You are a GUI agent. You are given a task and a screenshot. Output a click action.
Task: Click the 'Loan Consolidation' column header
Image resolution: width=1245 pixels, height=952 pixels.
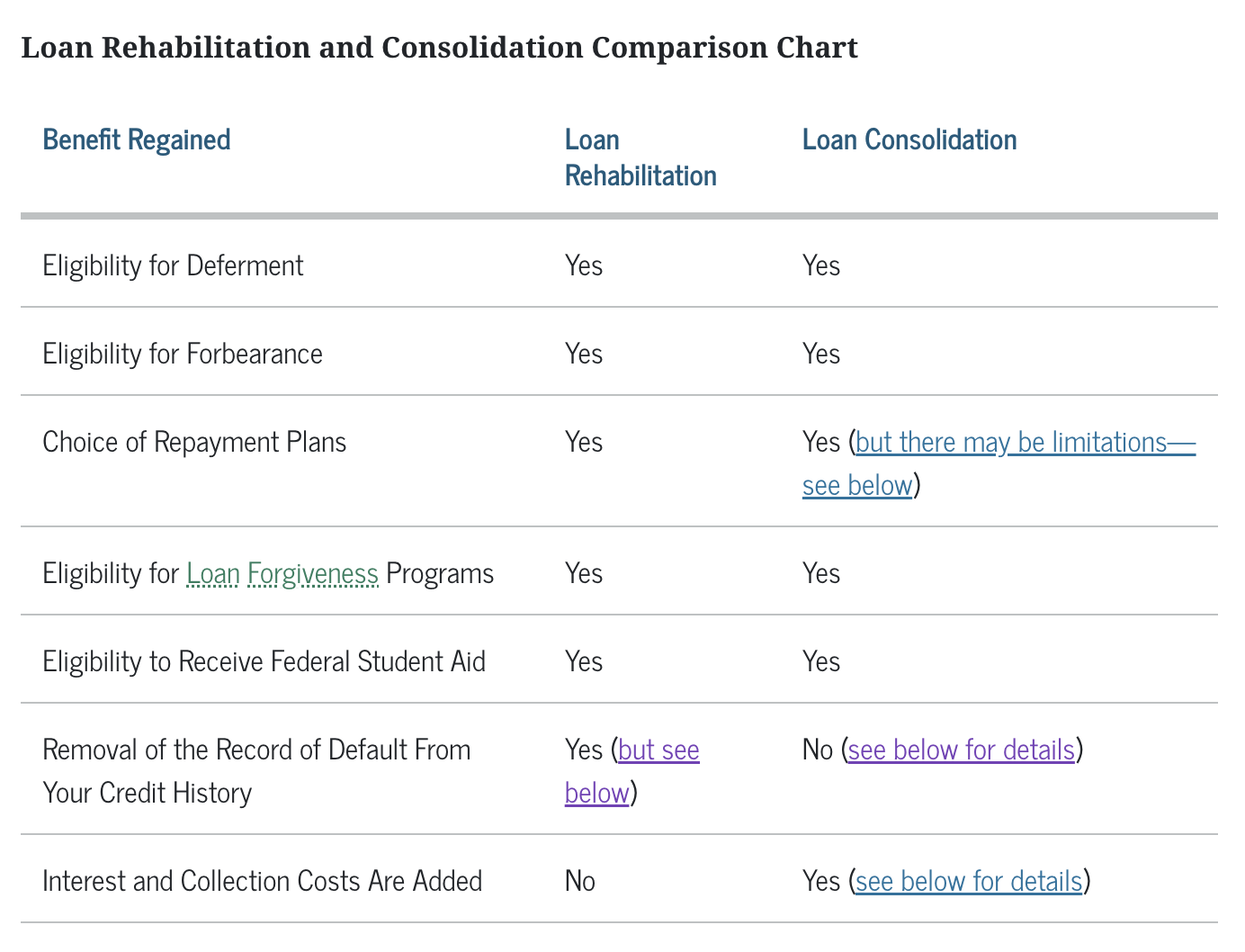tap(909, 140)
